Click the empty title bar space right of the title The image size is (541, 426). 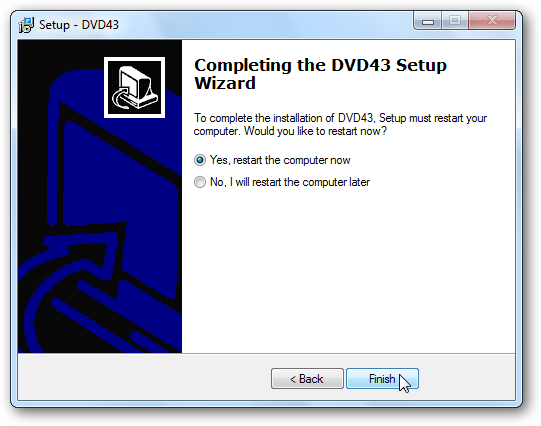coord(266,25)
